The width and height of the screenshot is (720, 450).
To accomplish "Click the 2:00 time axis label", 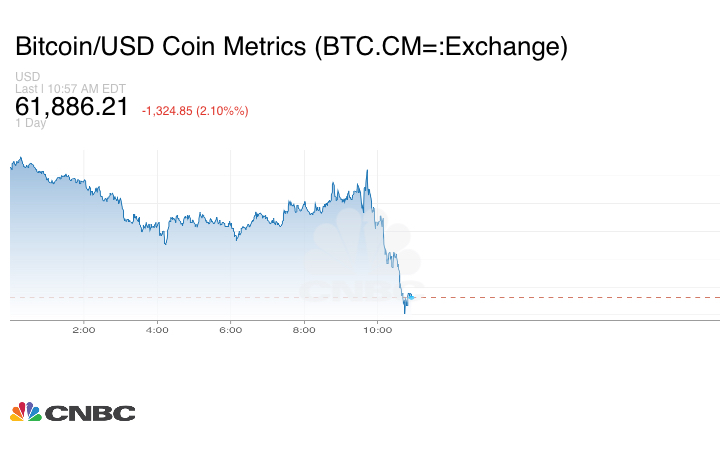I will pos(83,330).
